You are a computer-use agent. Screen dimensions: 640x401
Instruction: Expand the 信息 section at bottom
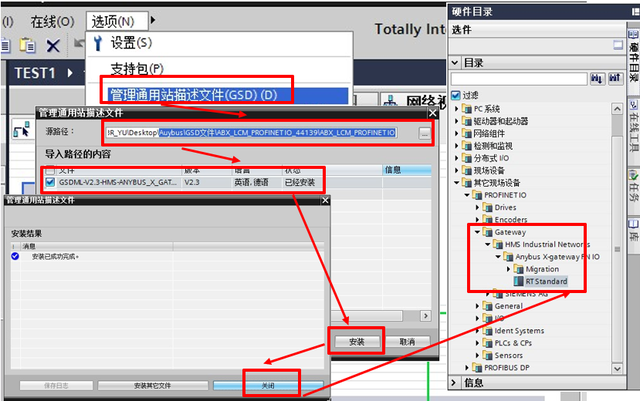pos(454,383)
